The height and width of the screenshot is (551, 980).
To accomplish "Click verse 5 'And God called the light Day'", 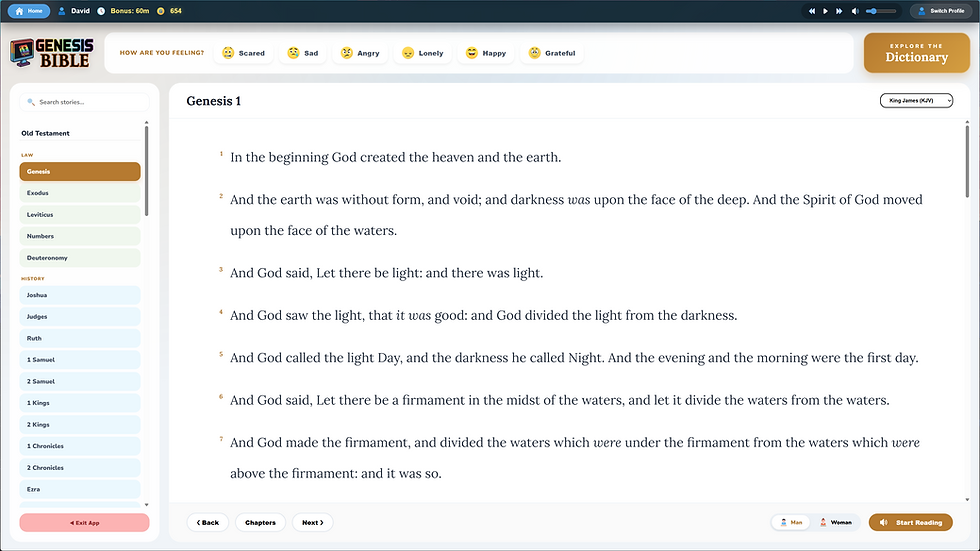I will pos(574,358).
